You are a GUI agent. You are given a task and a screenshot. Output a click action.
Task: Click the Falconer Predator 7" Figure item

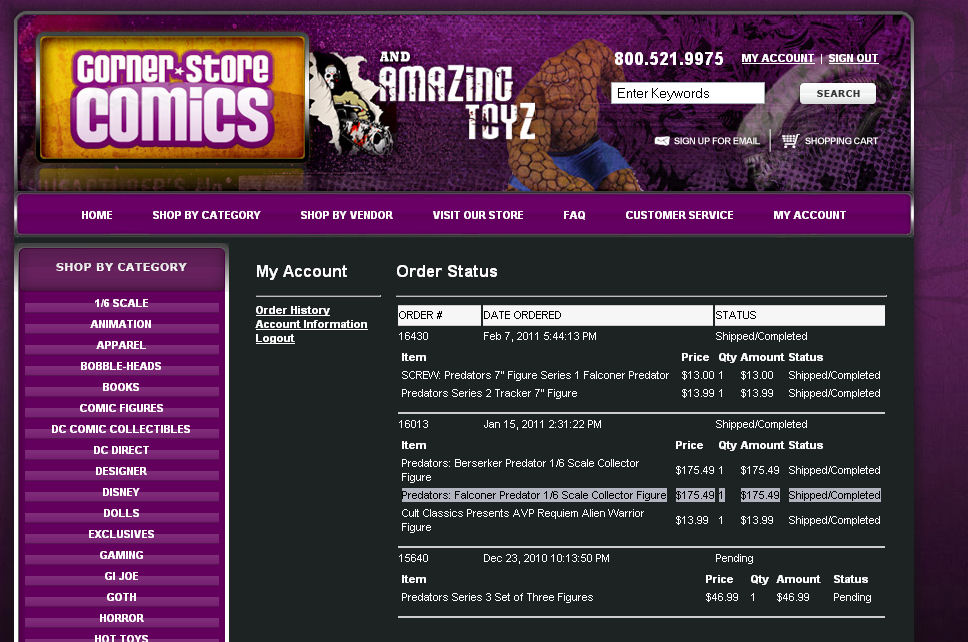point(535,375)
